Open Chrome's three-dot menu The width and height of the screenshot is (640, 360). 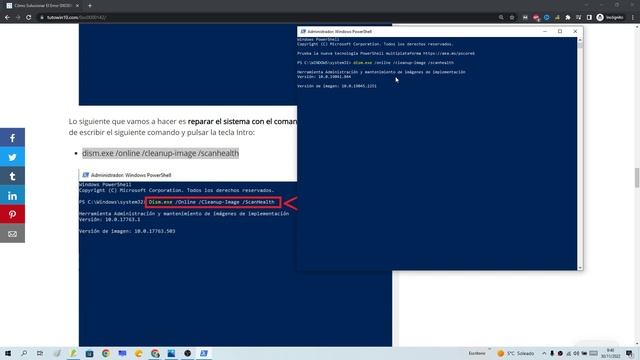633,18
